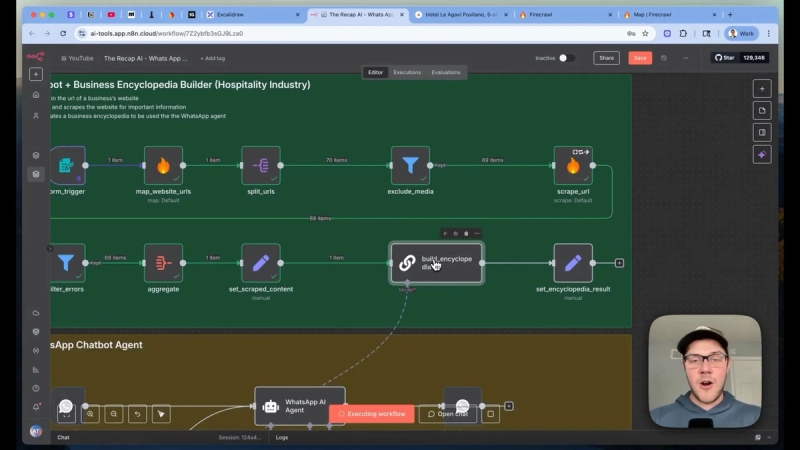Select the set_encyclopedia_result node
The height and width of the screenshot is (450, 800).
click(x=573, y=263)
